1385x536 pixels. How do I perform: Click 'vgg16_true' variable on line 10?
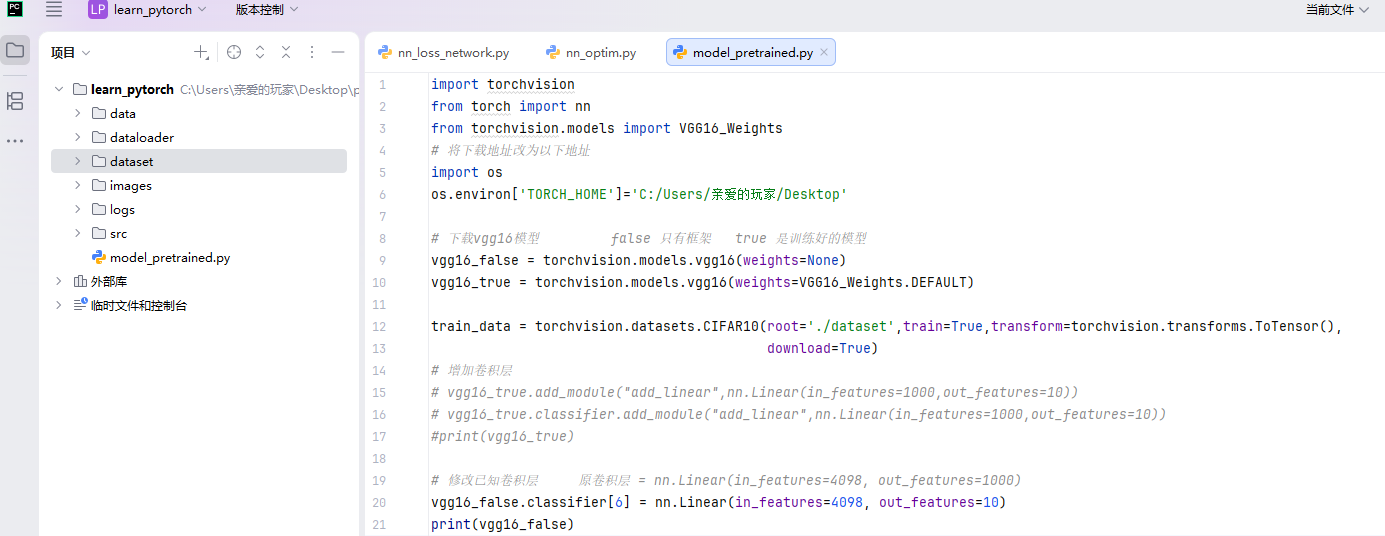(471, 282)
